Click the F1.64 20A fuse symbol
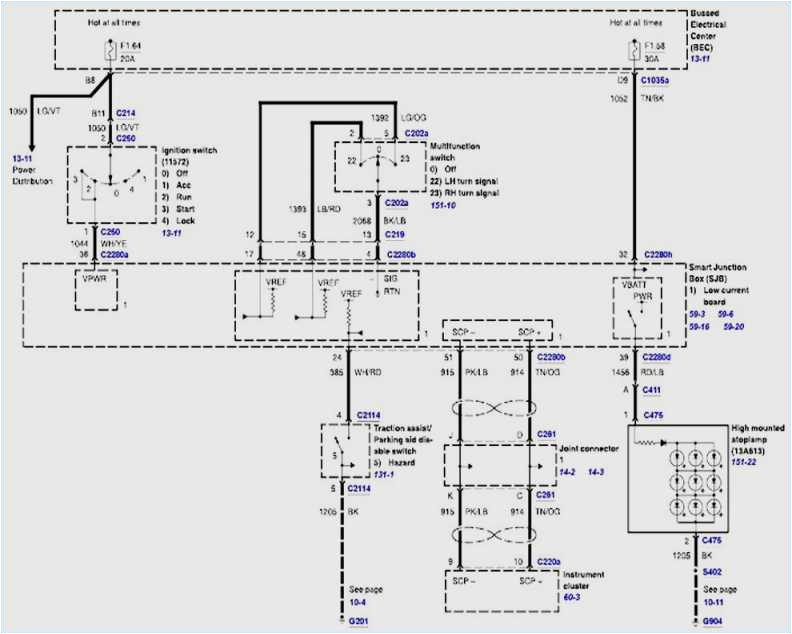792x634 pixels. tap(108, 47)
